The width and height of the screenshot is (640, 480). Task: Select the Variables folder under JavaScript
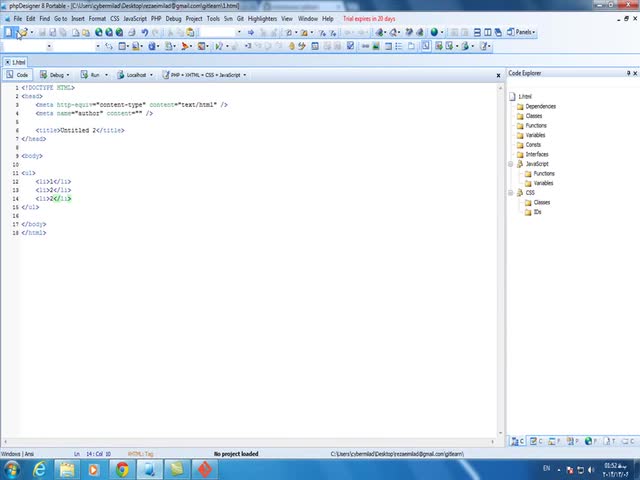pos(539,183)
